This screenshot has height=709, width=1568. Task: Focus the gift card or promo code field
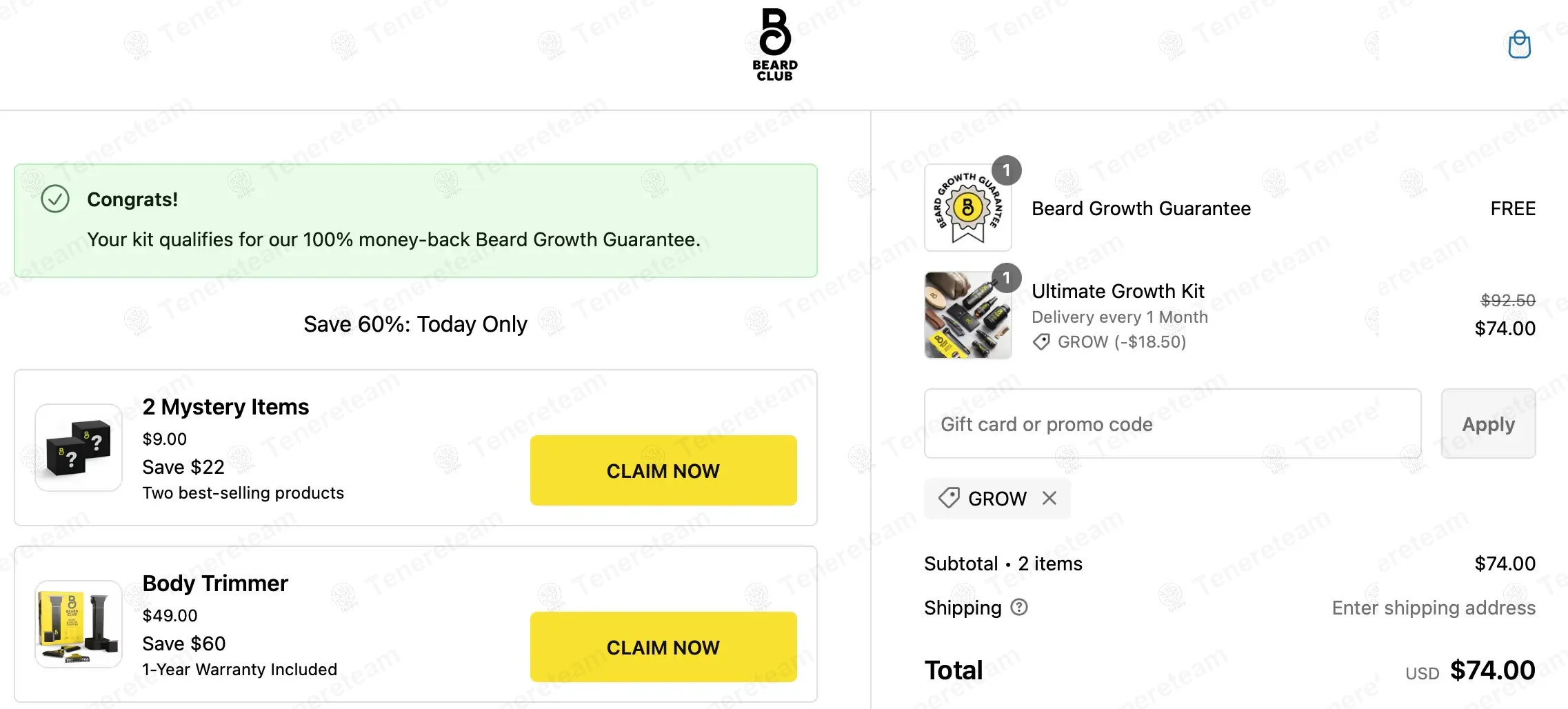(1172, 423)
